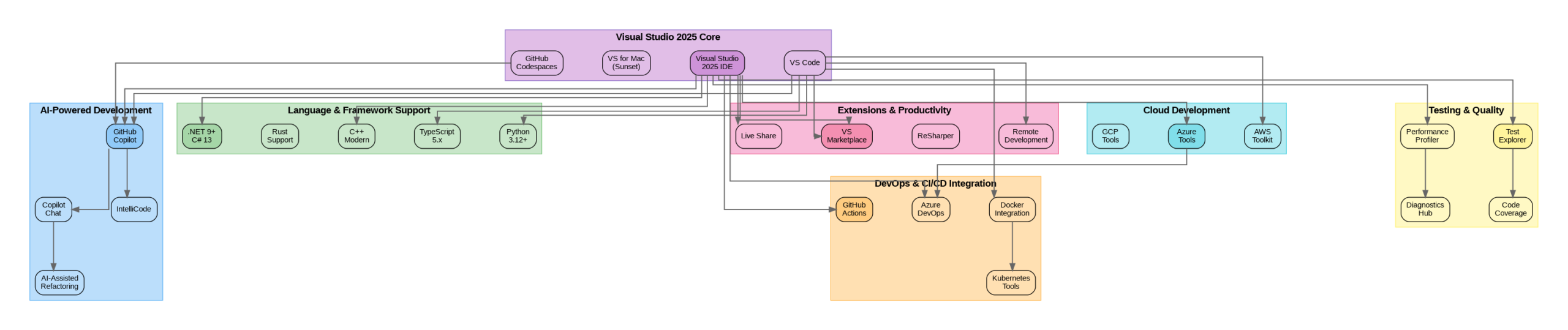This screenshot has width=1568, height=330.
Task: Select the VS Marketplace node
Action: [x=846, y=136]
